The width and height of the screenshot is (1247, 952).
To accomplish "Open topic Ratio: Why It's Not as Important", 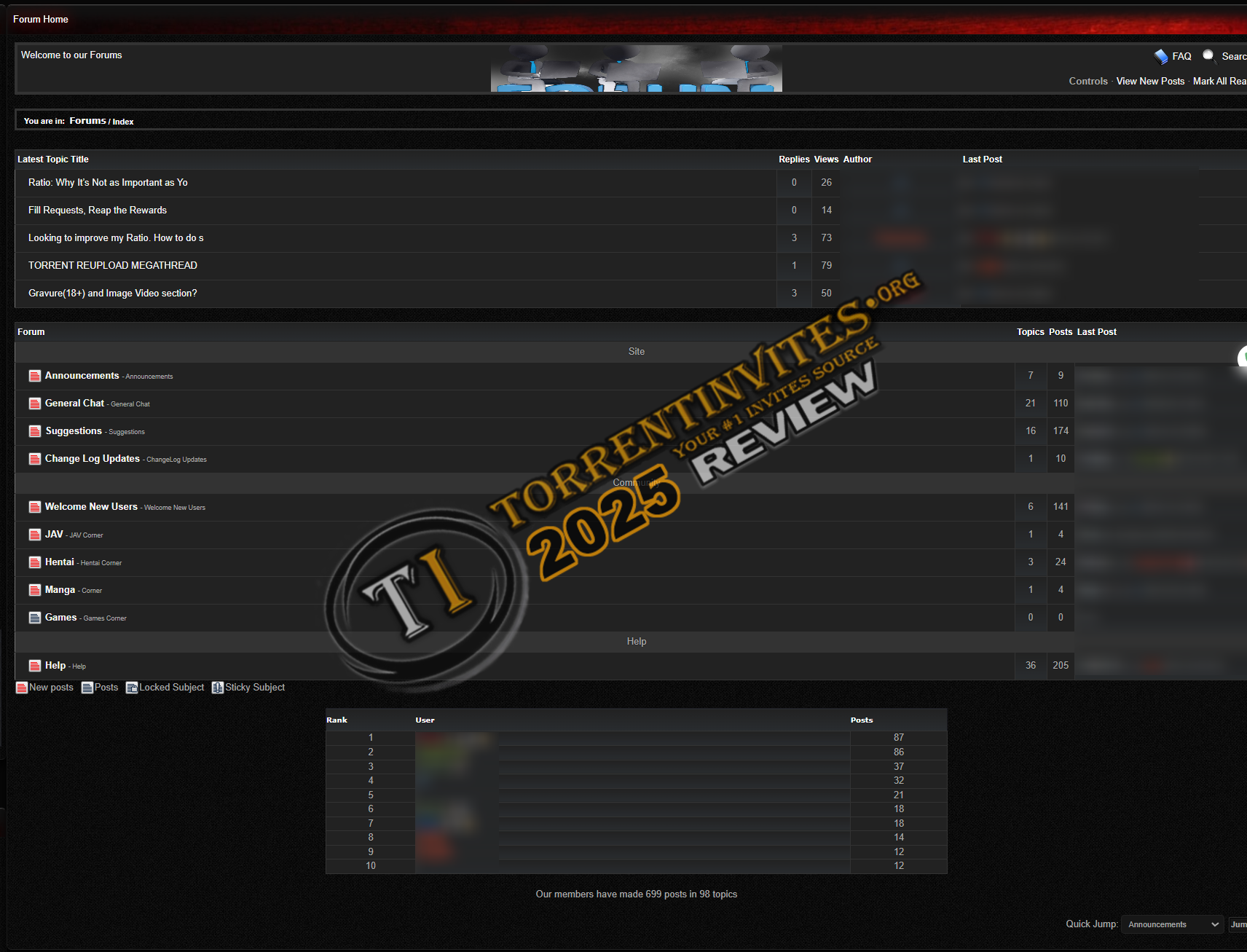I will click(x=108, y=183).
